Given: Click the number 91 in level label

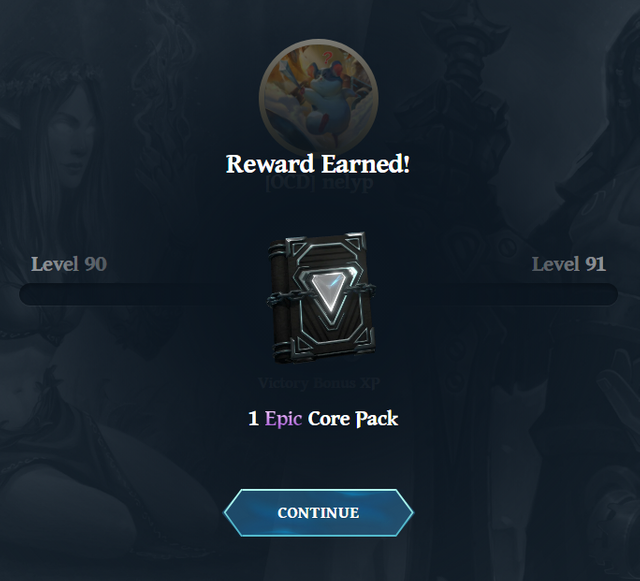Looking at the screenshot, I should point(596,264).
